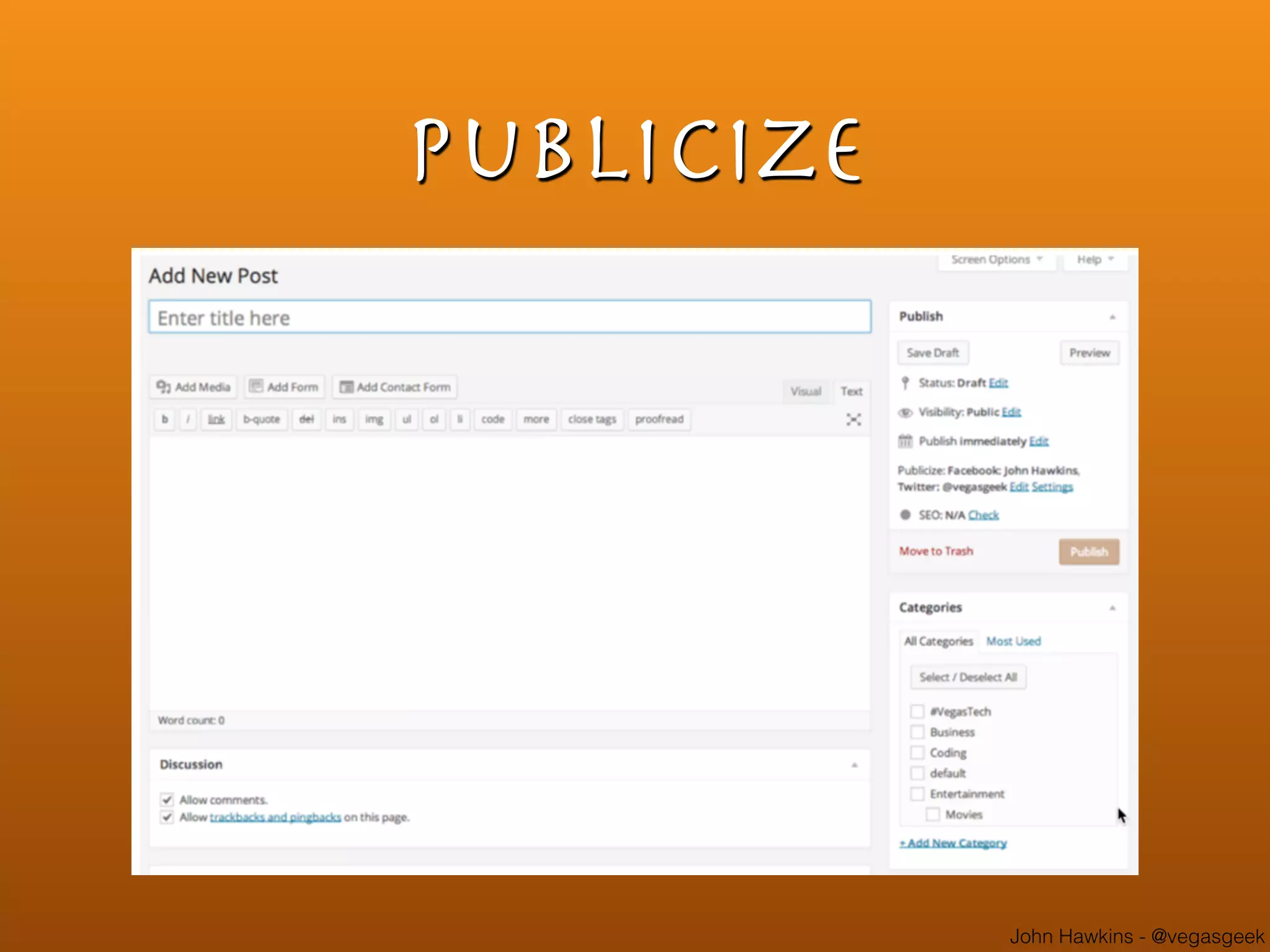Click the img toolbar button
The image size is (1270, 952).
pos(374,420)
